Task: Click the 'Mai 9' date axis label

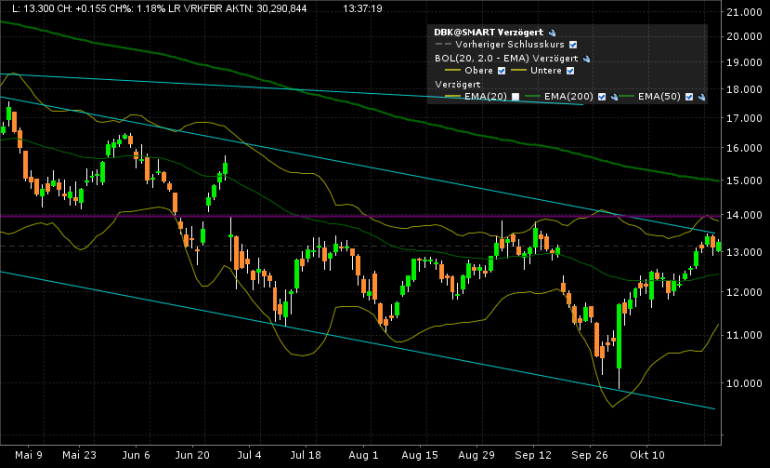Action: point(28,455)
